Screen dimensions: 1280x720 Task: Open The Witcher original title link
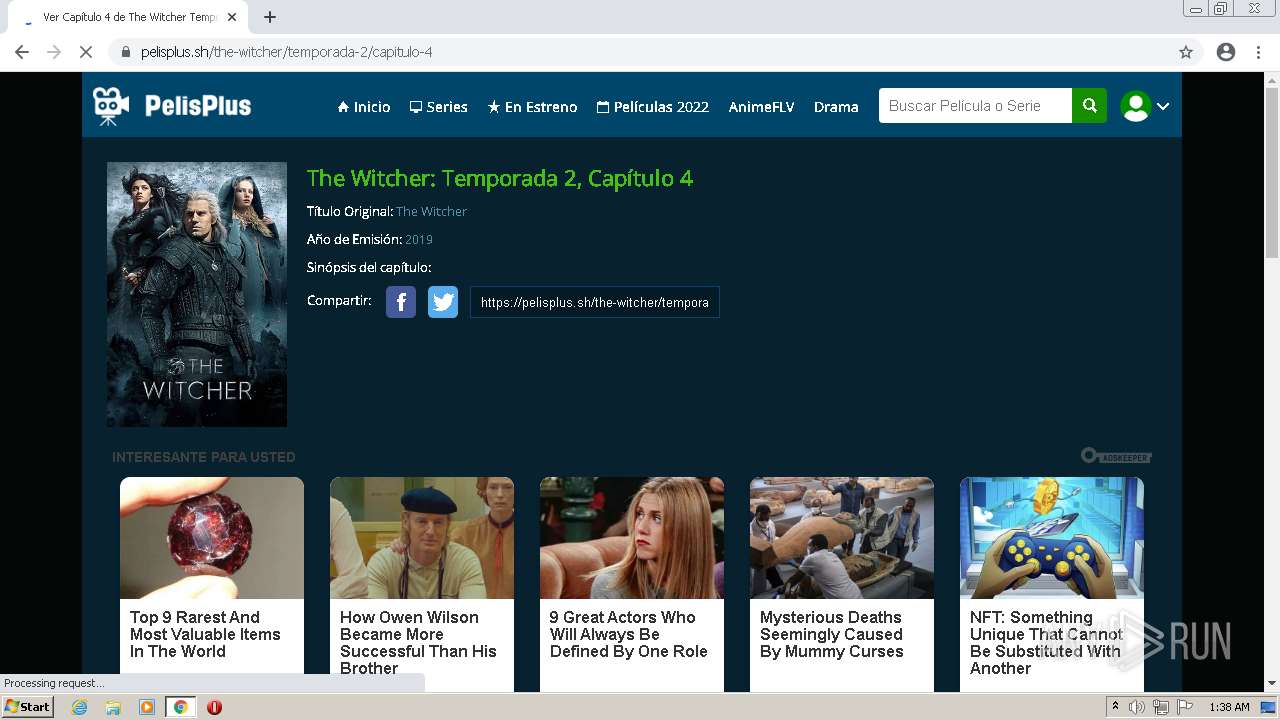[431, 212]
